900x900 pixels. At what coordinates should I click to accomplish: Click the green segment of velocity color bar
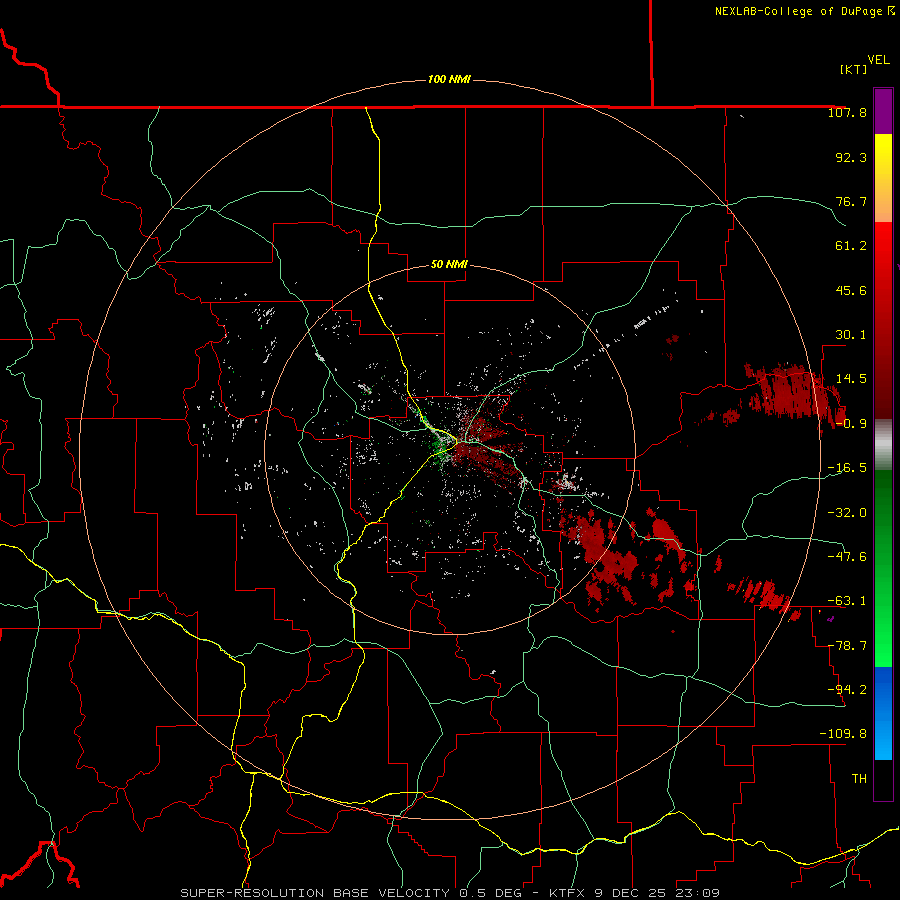pyautogui.click(x=883, y=568)
